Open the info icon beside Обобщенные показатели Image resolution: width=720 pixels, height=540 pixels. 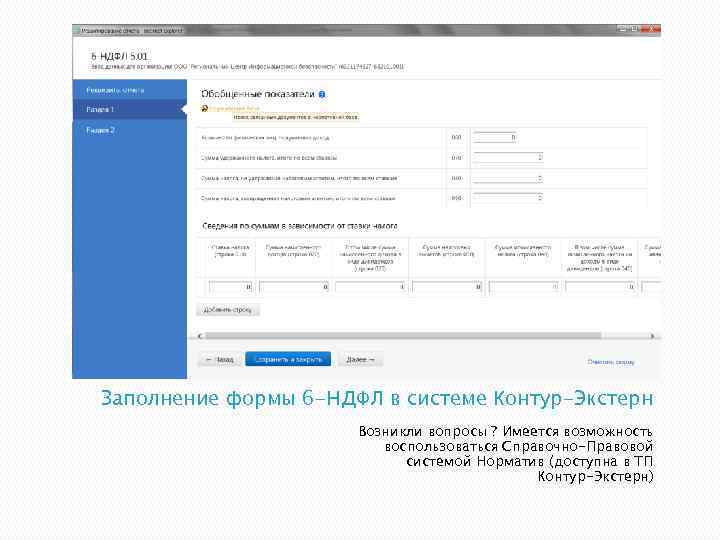click(x=322, y=95)
